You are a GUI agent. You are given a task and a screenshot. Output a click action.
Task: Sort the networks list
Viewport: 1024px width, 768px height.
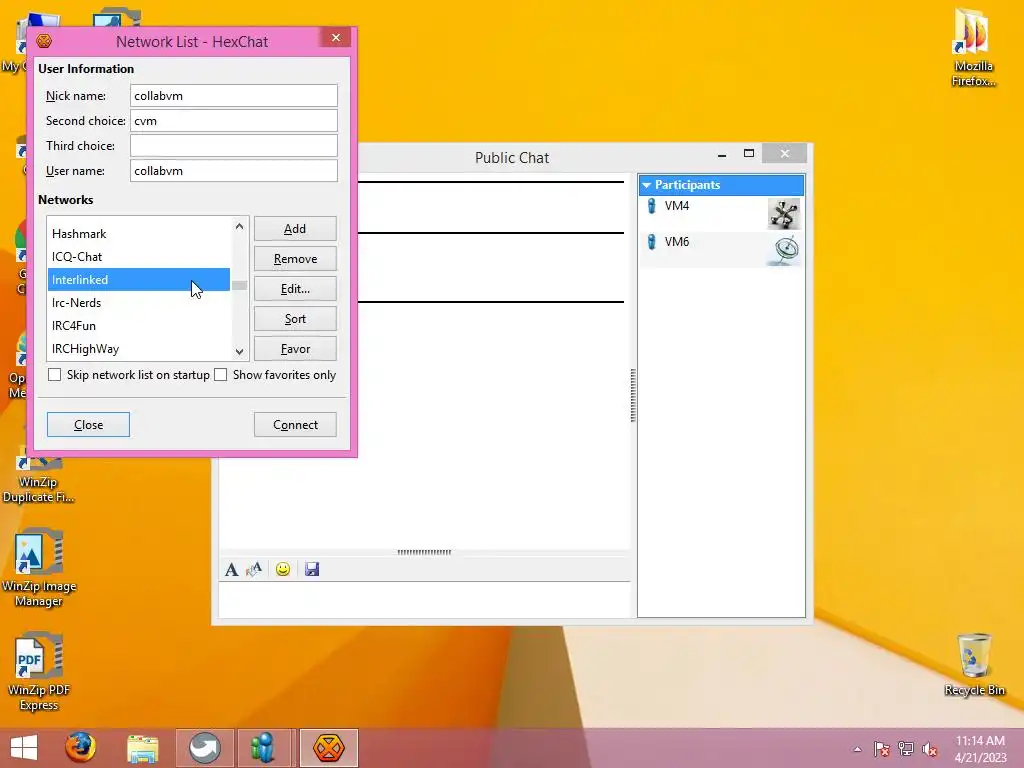[295, 319]
